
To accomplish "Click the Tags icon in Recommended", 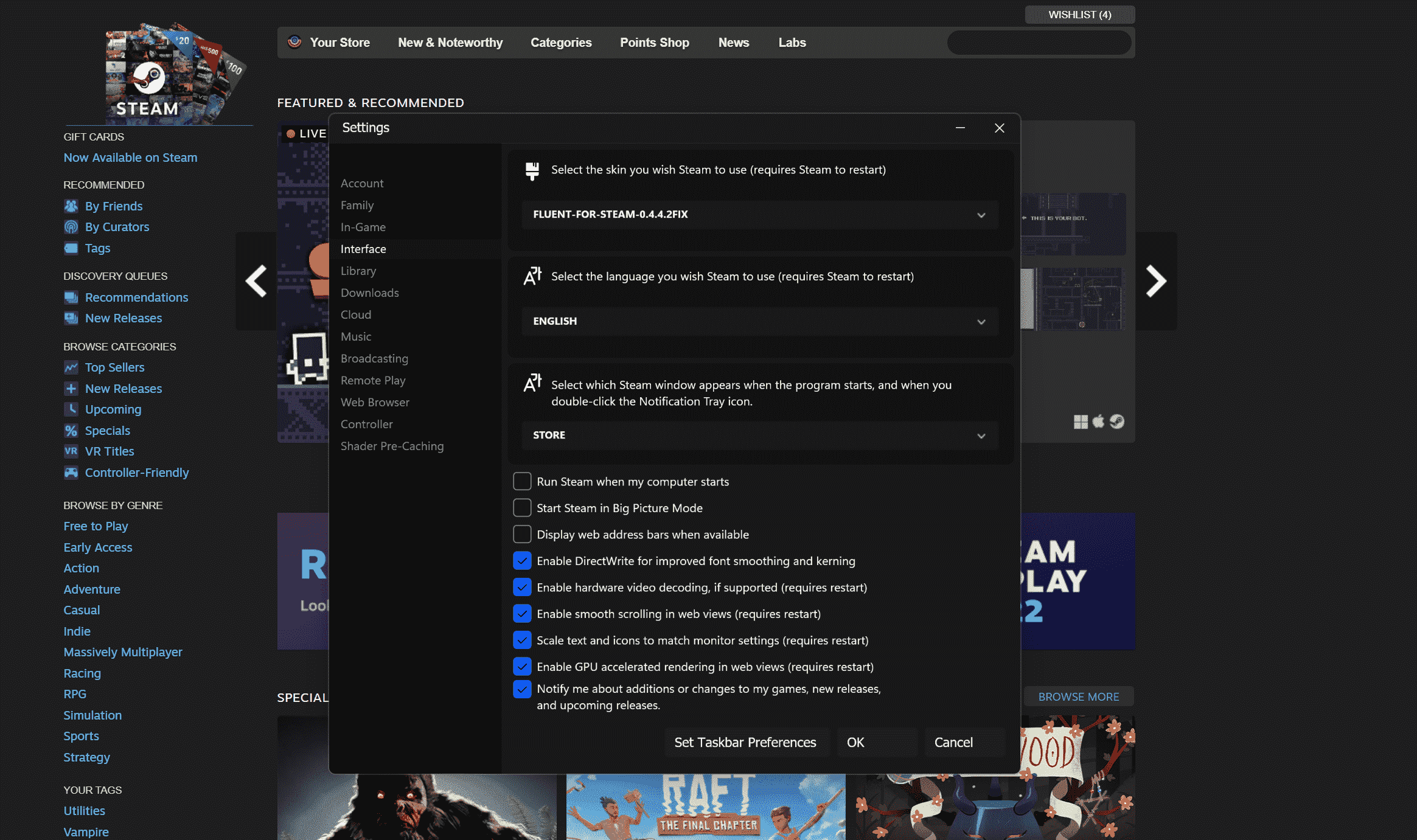I will click(71, 248).
